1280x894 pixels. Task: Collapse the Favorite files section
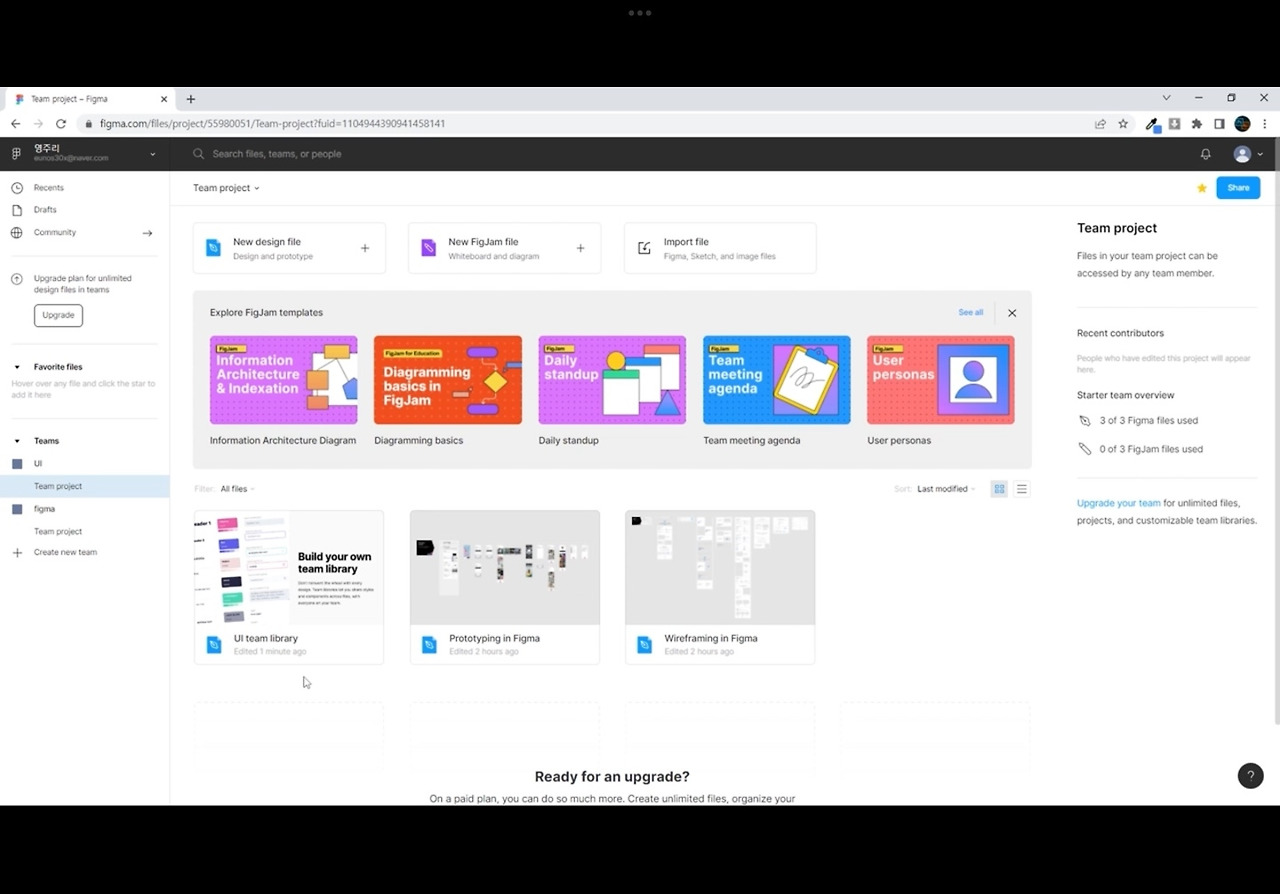pyautogui.click(x=16, y=367)
